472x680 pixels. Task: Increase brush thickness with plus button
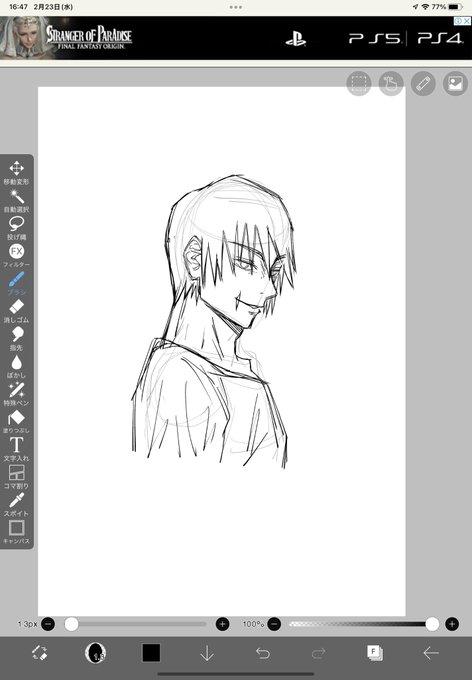tap(223, 624)
